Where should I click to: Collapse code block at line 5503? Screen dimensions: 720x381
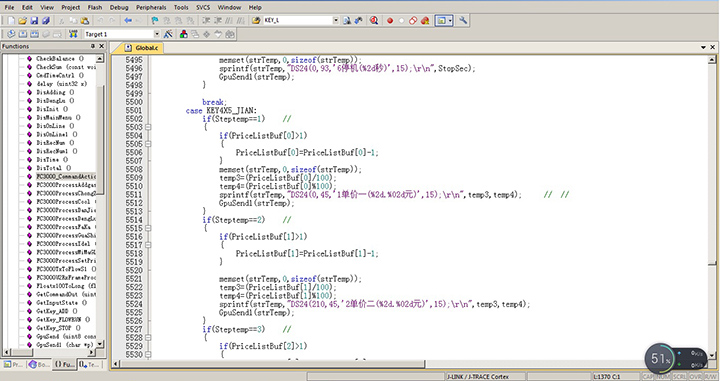coord(148,127)
